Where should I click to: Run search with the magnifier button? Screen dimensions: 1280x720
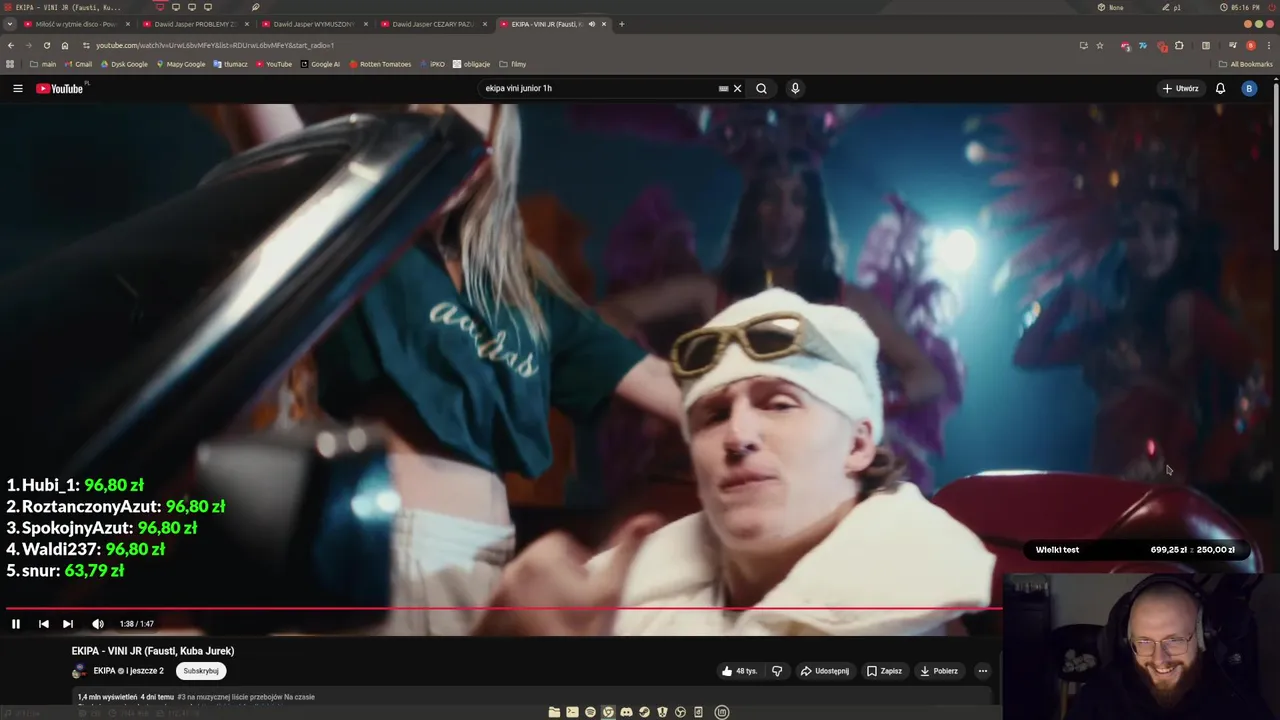point(761,88)
